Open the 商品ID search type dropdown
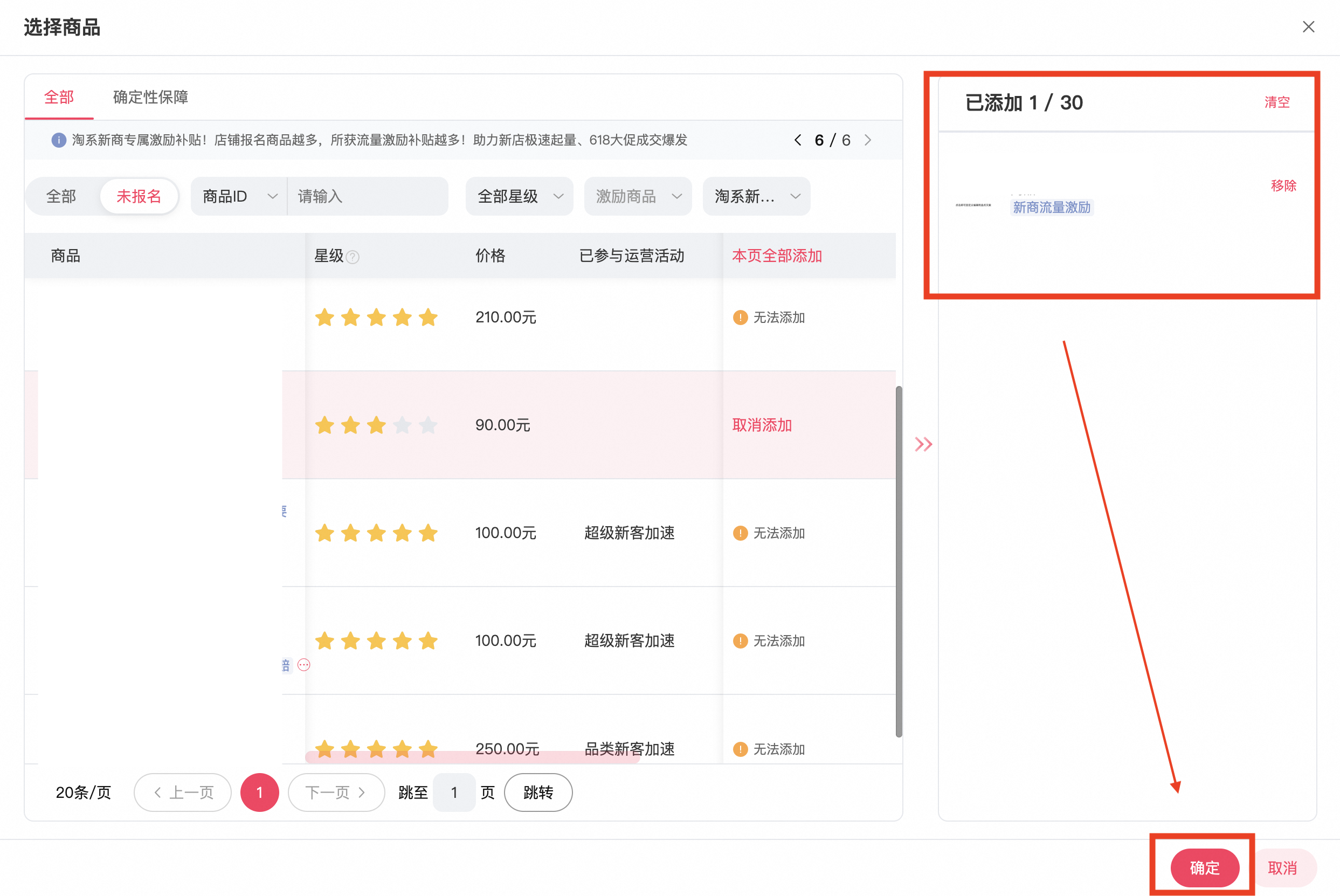1340x896 pixels. (x=239, y=197)
